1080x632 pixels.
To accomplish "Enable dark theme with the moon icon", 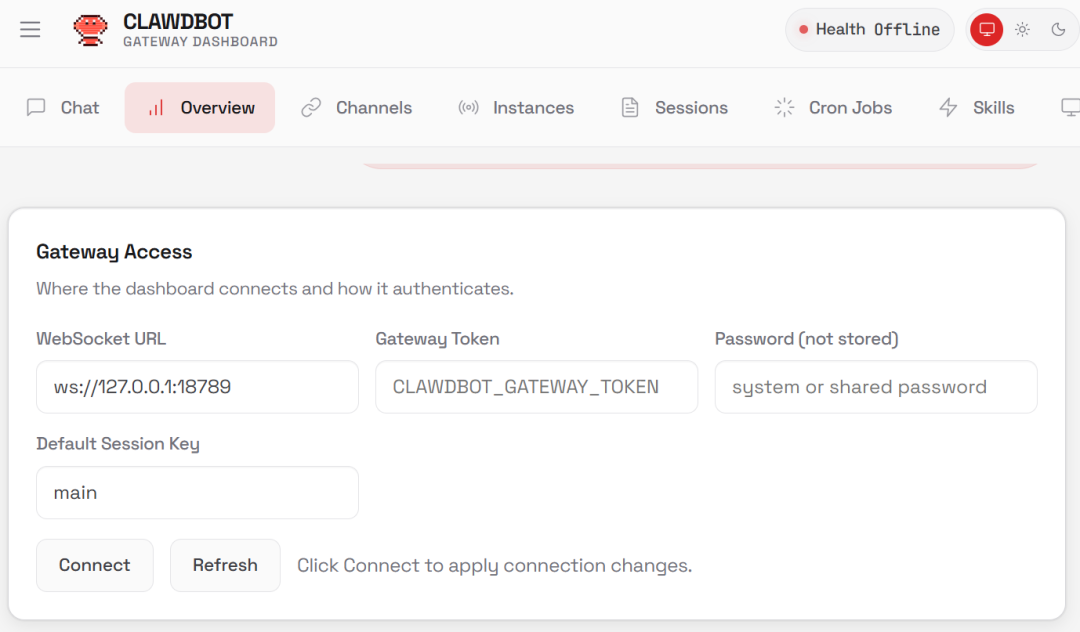I will [x=1058, y=30].
